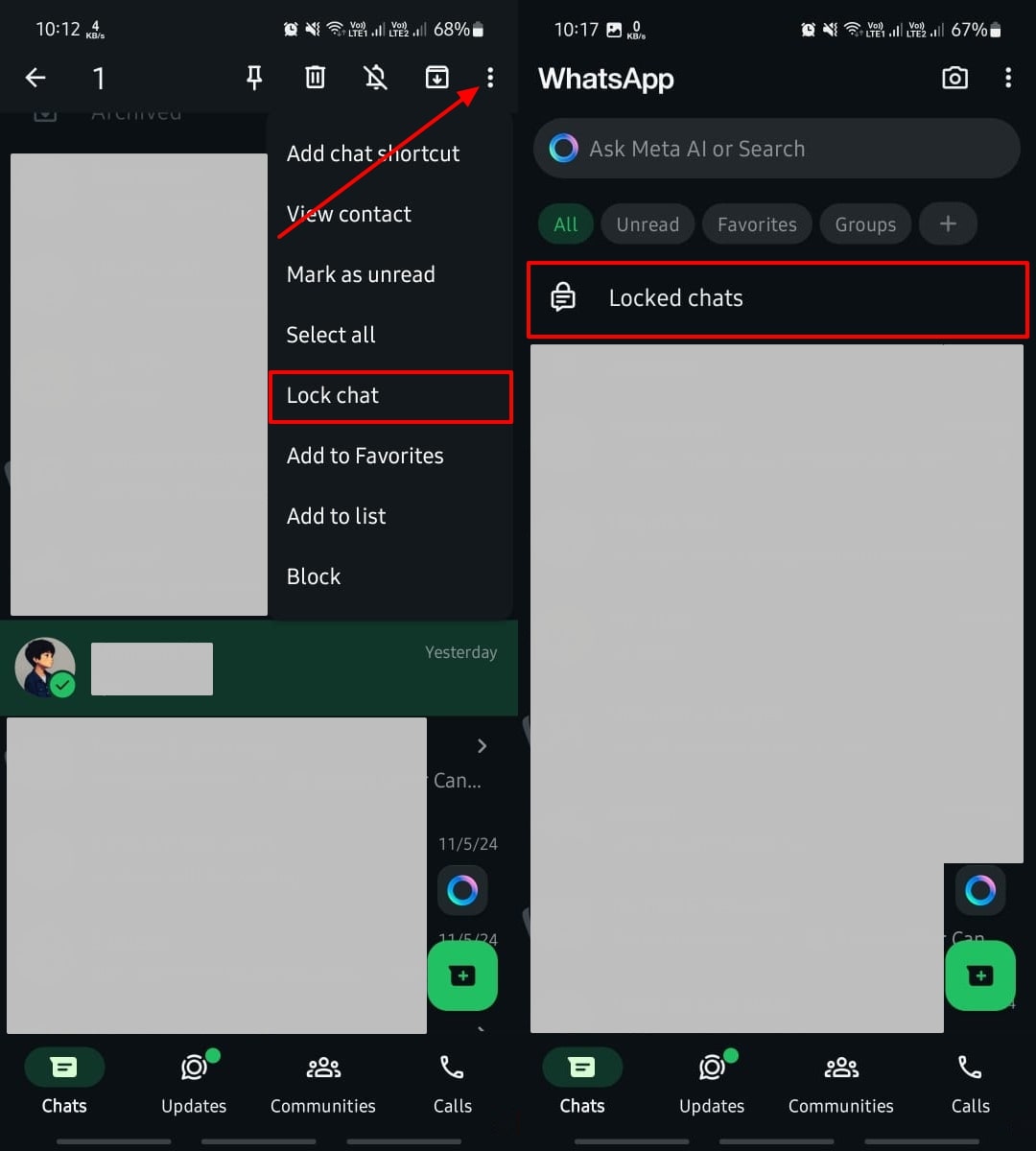1036x1151 pixels.
Task: Tap the selected count "1" in toolbar
Action: (98, 79)
